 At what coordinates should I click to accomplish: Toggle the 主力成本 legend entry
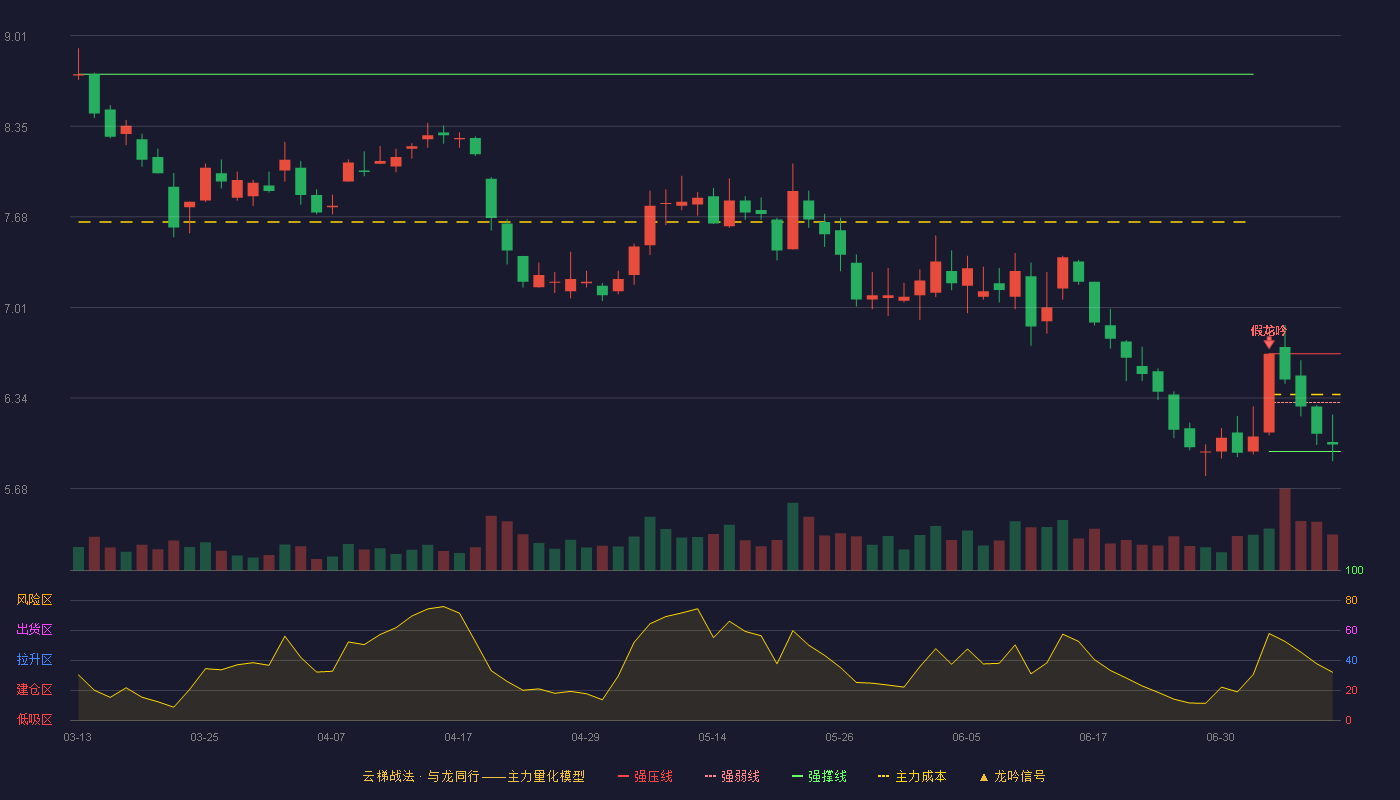coord(912,776)
